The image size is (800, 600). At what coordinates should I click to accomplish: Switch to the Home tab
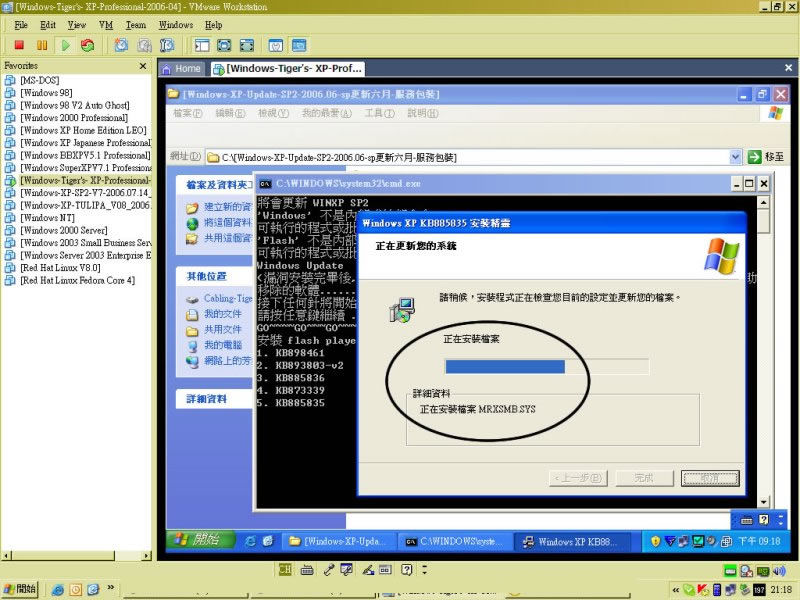(182, 69)
